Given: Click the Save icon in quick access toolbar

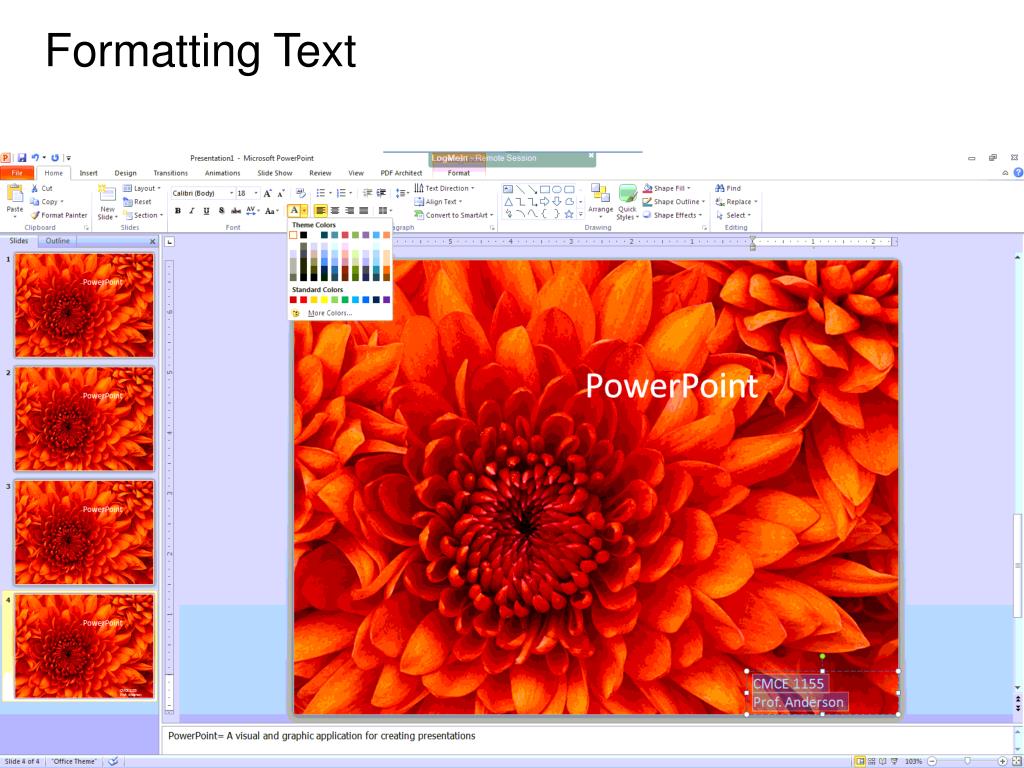Looking at the screenshot, I should pos(22,158).
